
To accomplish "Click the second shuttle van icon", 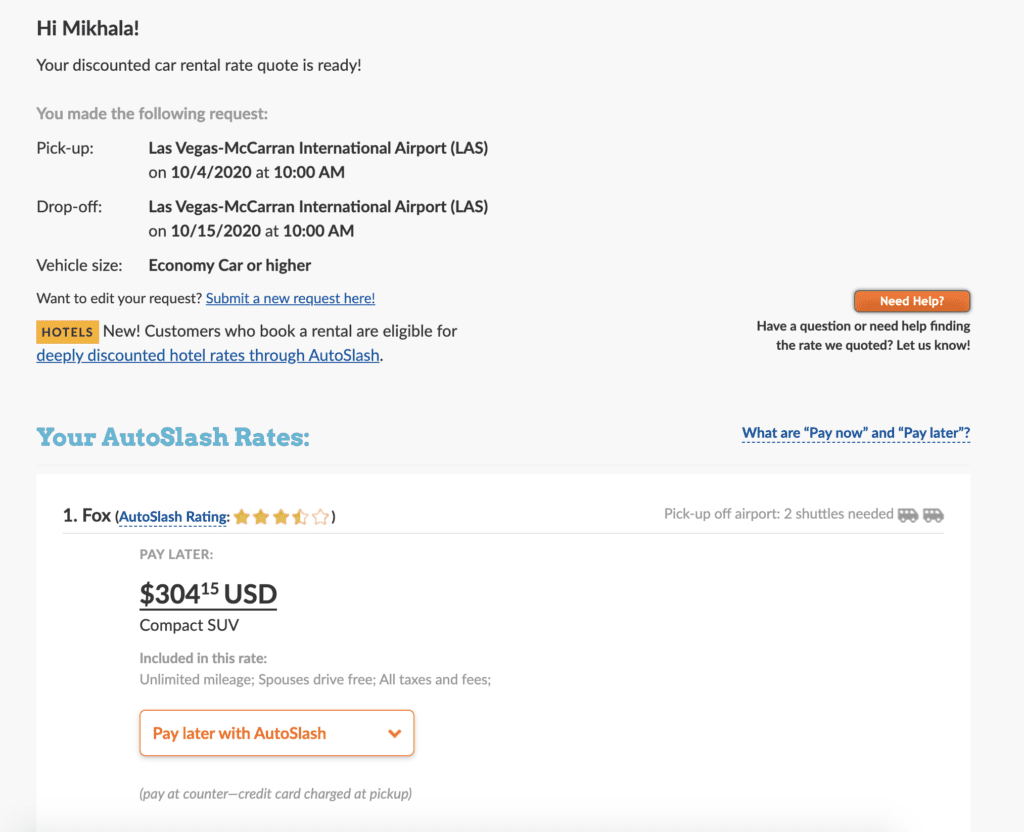I will (933, 515).
